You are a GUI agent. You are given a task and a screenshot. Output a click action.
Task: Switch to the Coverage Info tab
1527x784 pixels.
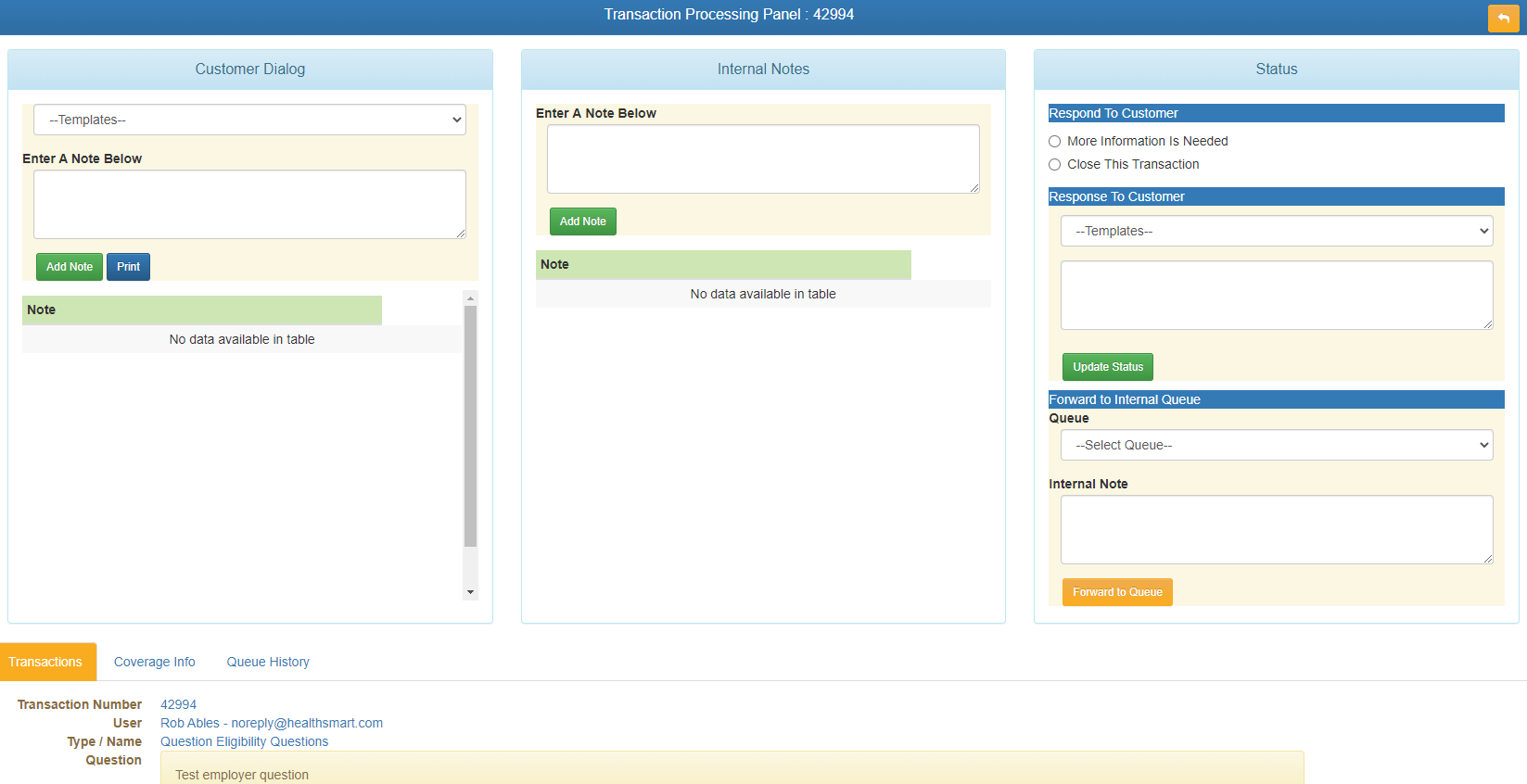(x=155, y=662)
